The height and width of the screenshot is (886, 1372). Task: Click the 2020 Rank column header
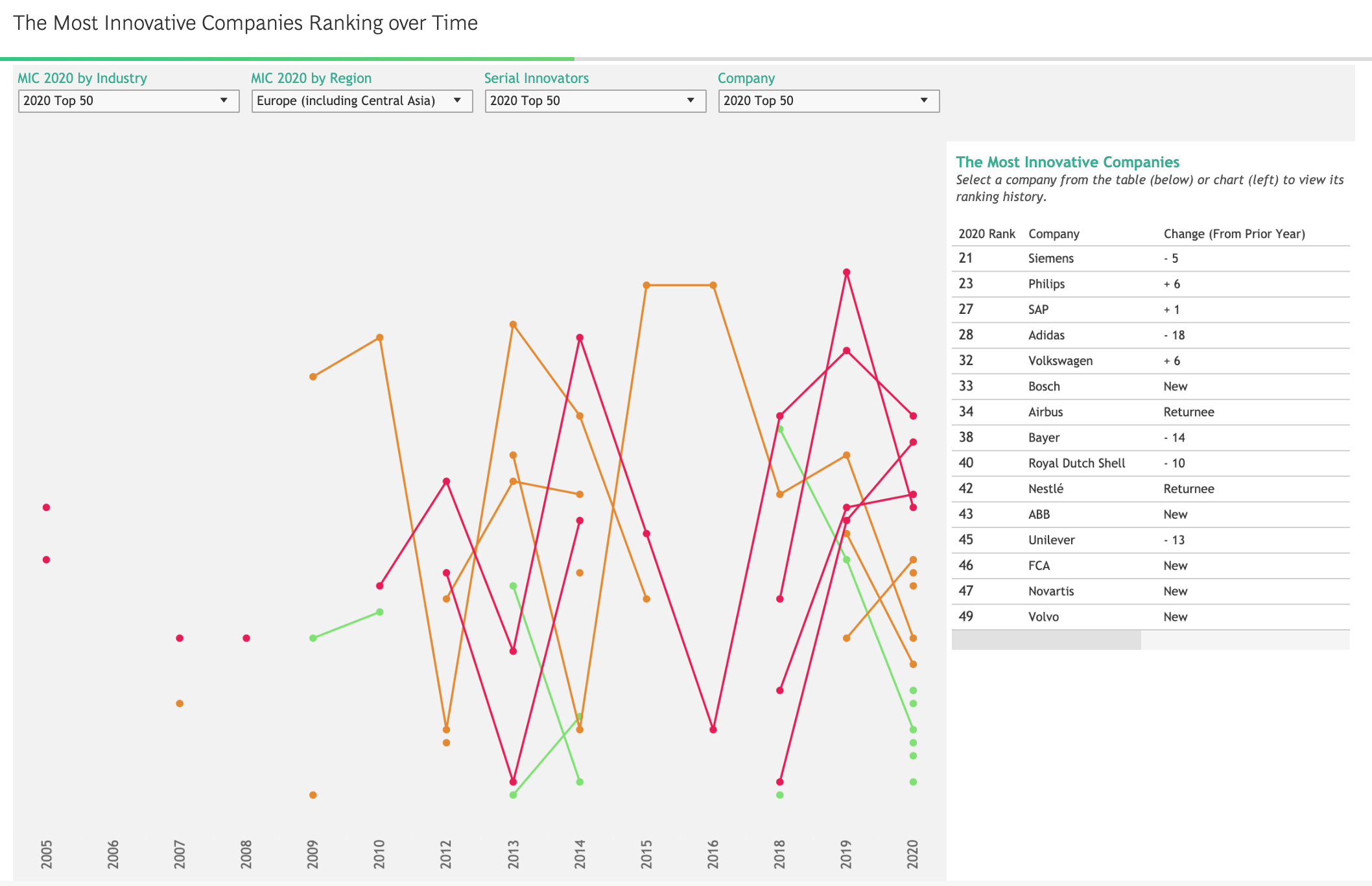986,234
